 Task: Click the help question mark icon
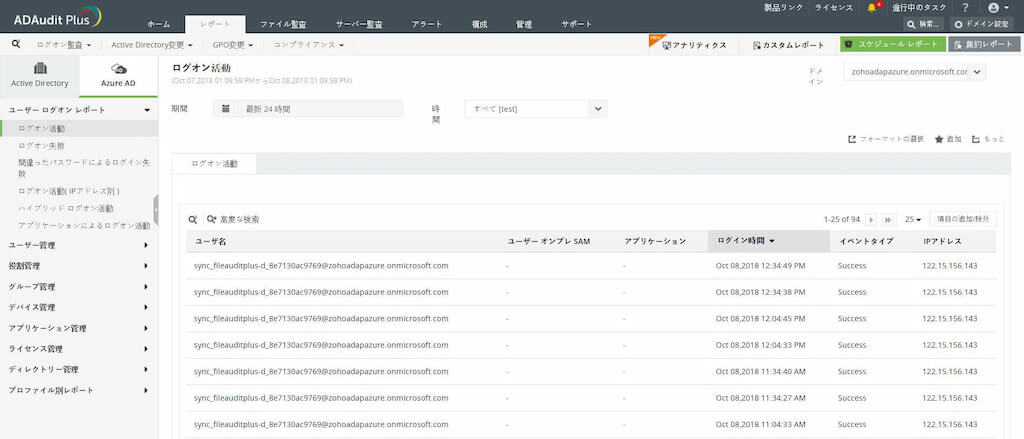click(966, 7)
